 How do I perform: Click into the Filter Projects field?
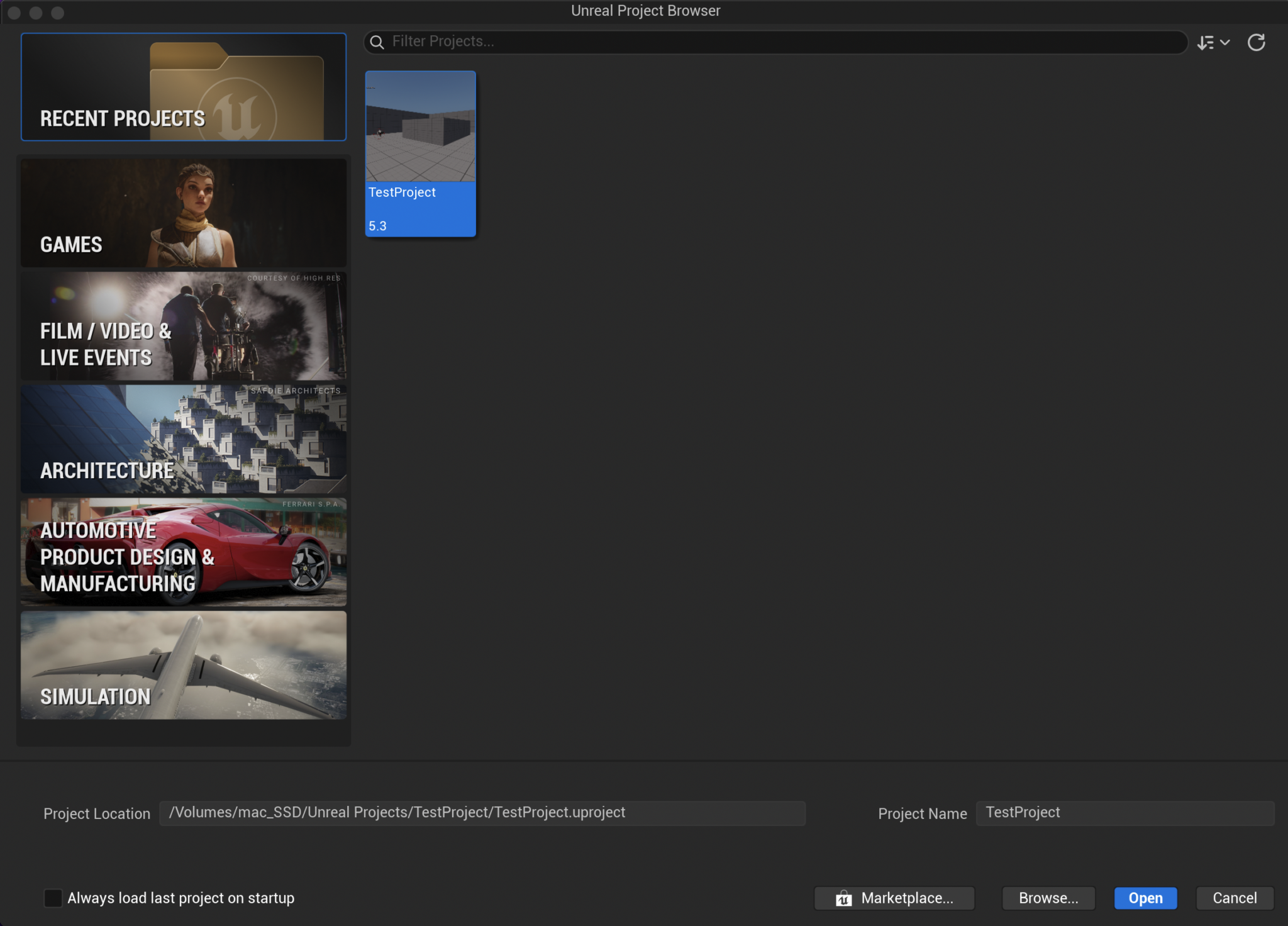pyautogui.click(x=780, y=42)
